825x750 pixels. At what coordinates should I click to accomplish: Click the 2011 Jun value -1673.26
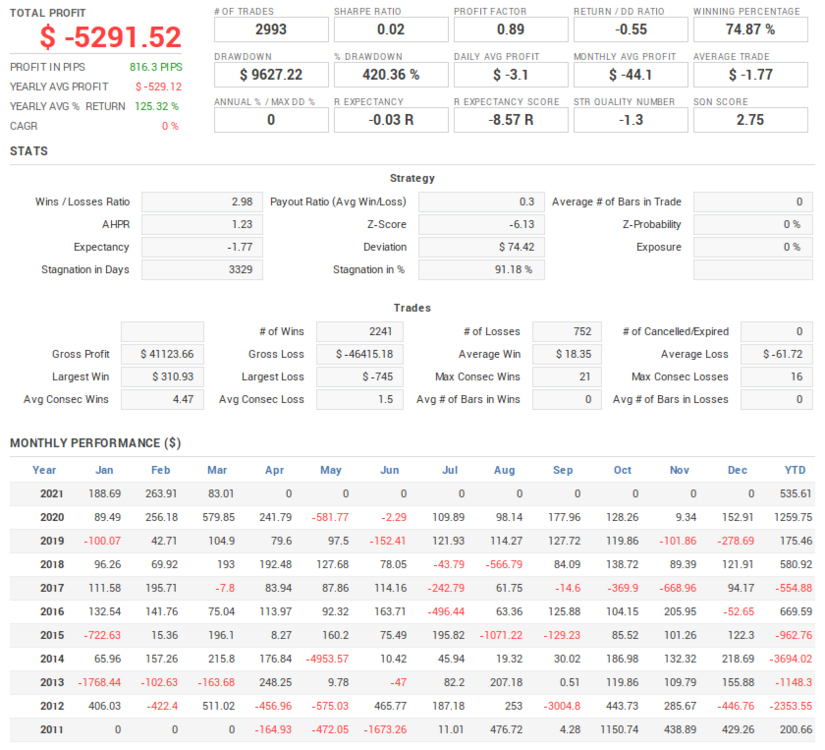[x=385, y=730]
